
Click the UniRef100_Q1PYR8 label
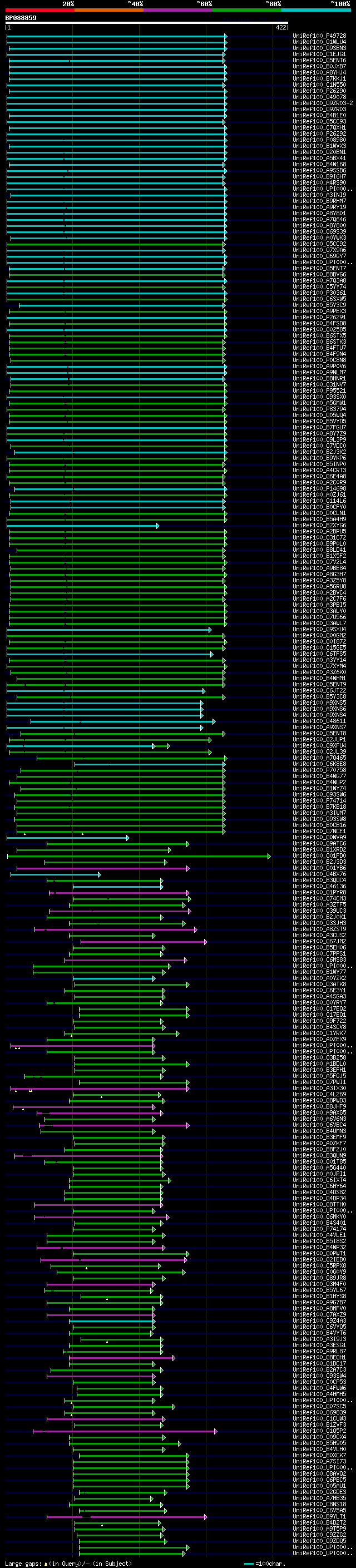[319, 892]
